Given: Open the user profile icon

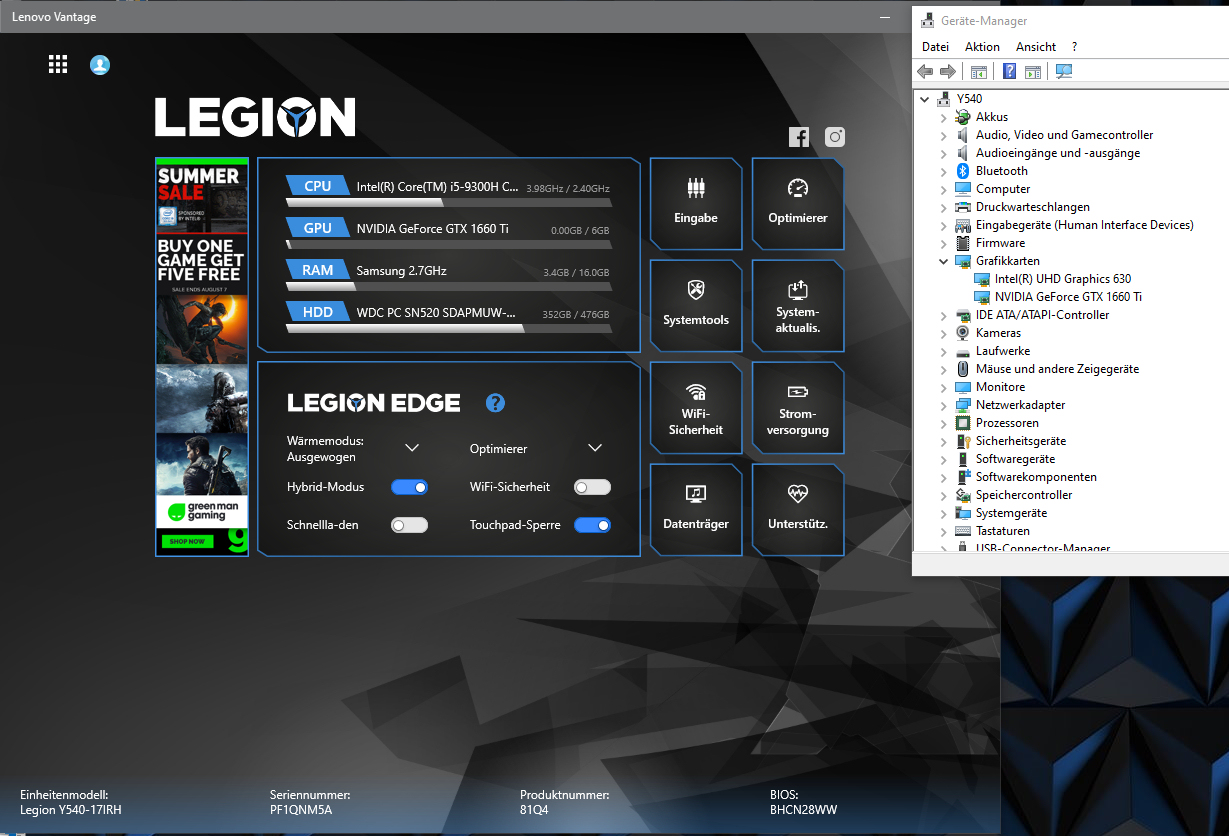Looking at the screenshot, I should click(100, 65).
